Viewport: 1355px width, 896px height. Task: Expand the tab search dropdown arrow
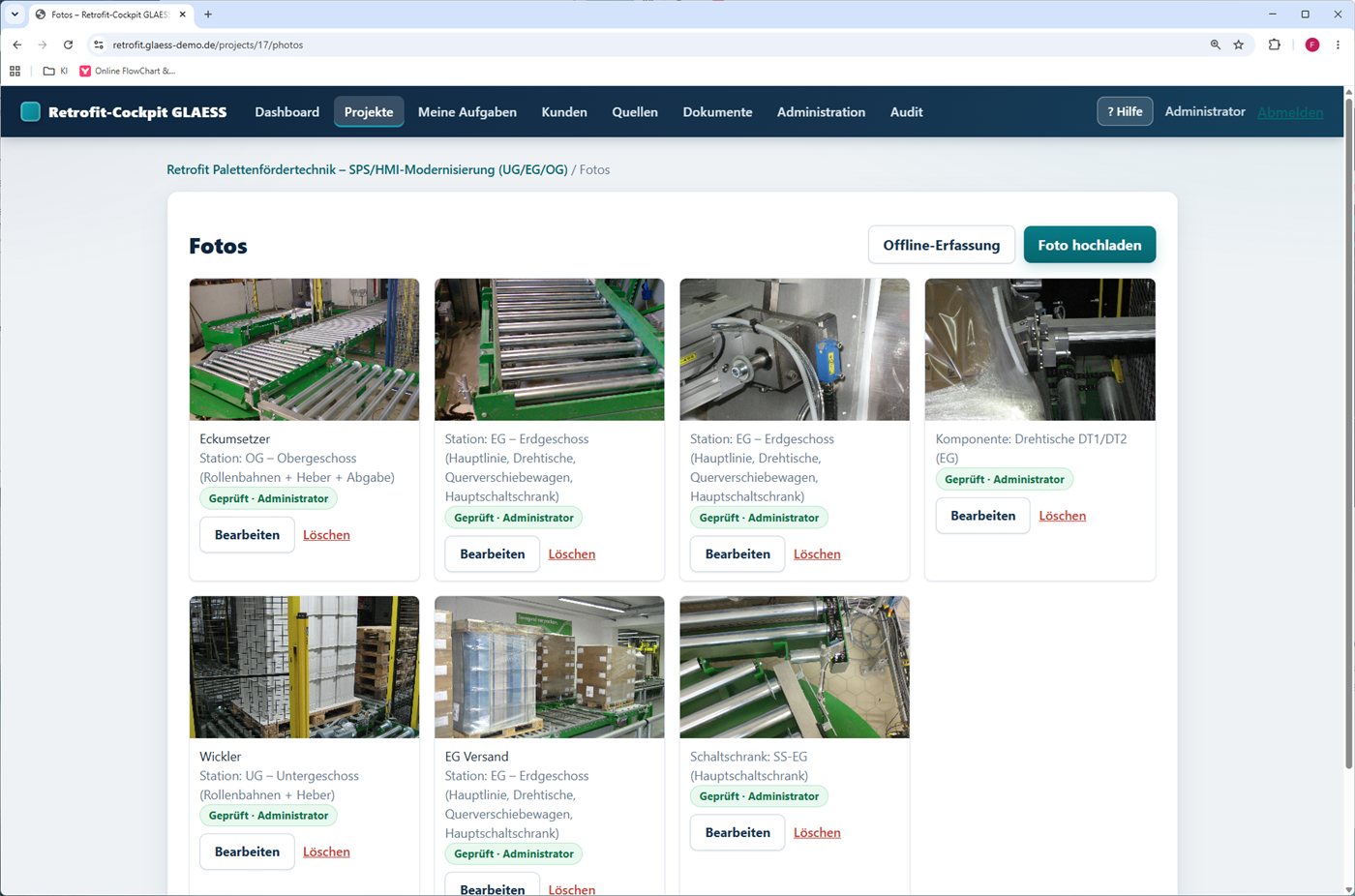(15, 15)
